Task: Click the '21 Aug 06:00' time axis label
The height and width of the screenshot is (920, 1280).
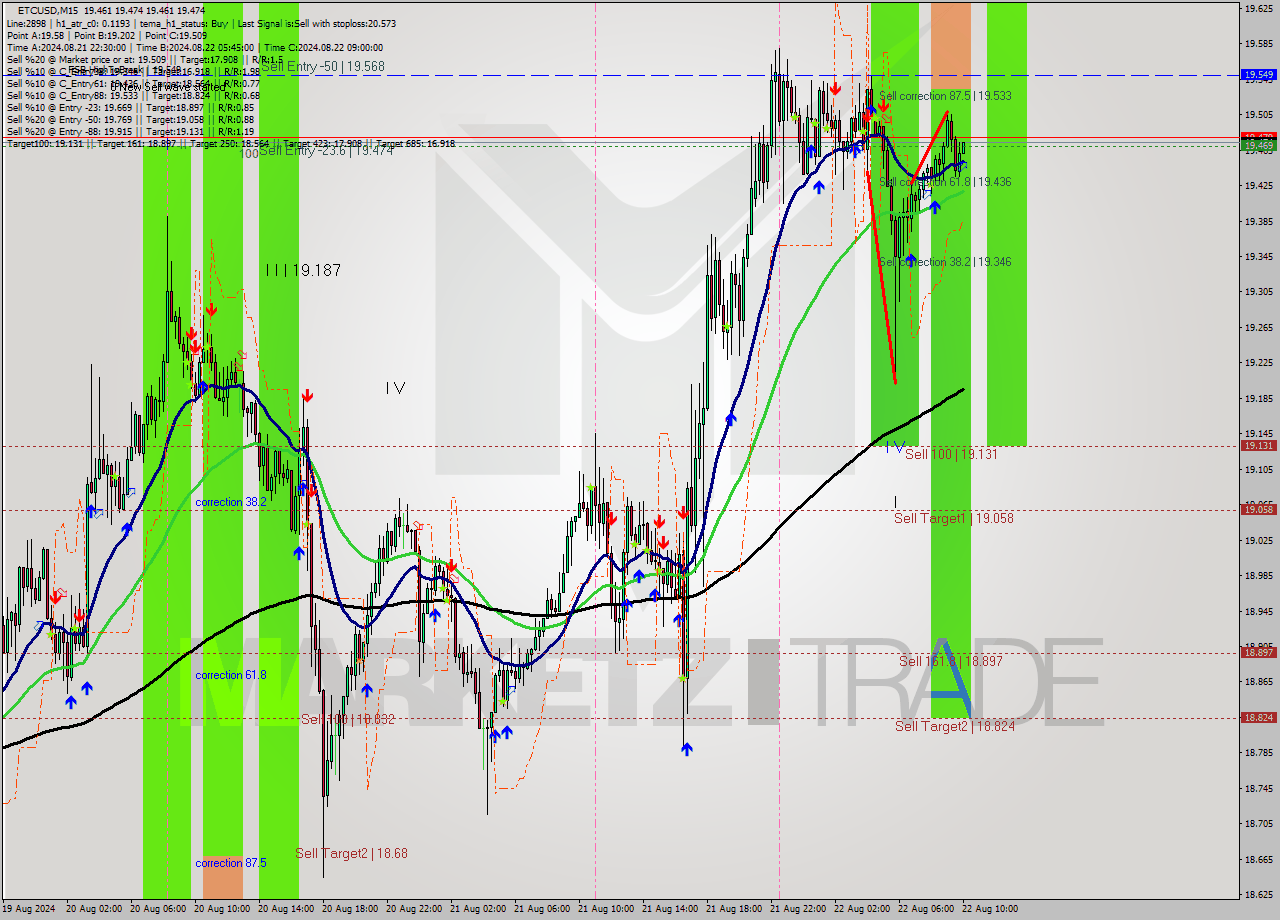Action: [542, 909]
